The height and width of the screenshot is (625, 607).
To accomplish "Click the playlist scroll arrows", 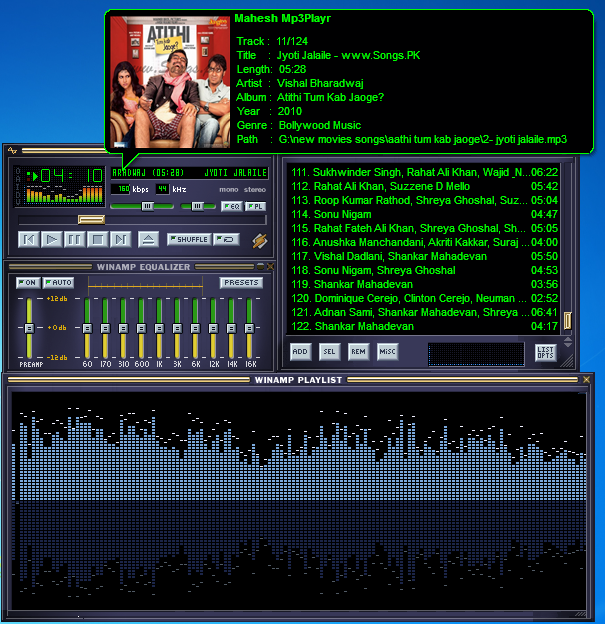I will coord(568,342).
